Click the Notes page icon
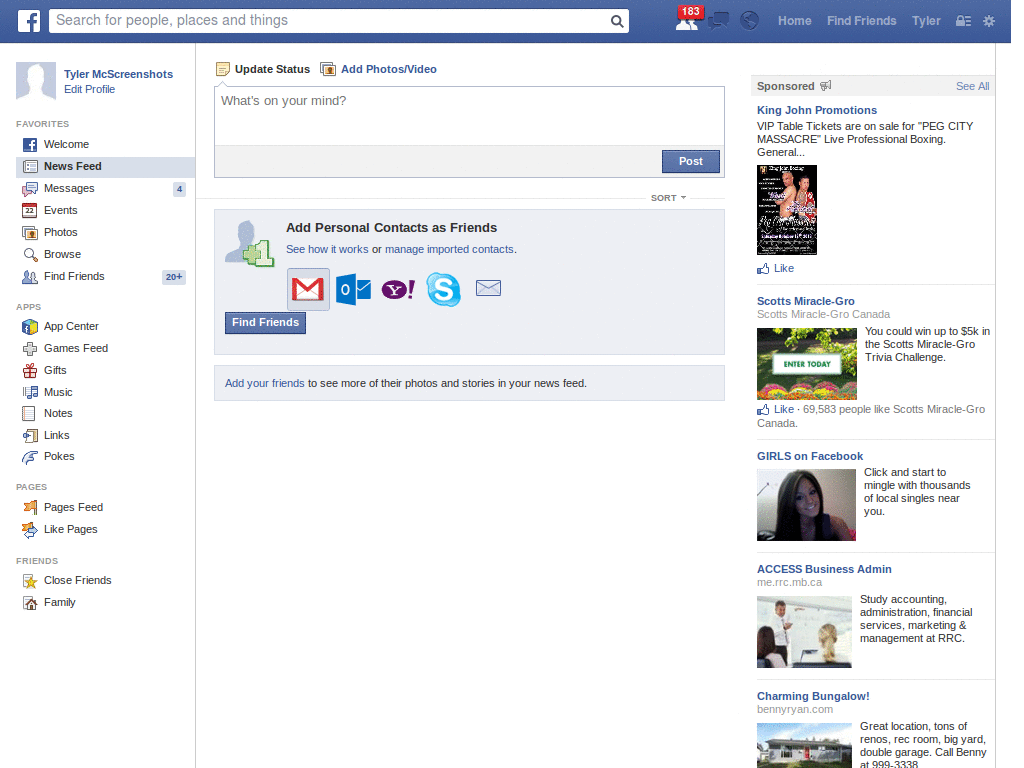Screen dimensions: 1024x768 29,413
